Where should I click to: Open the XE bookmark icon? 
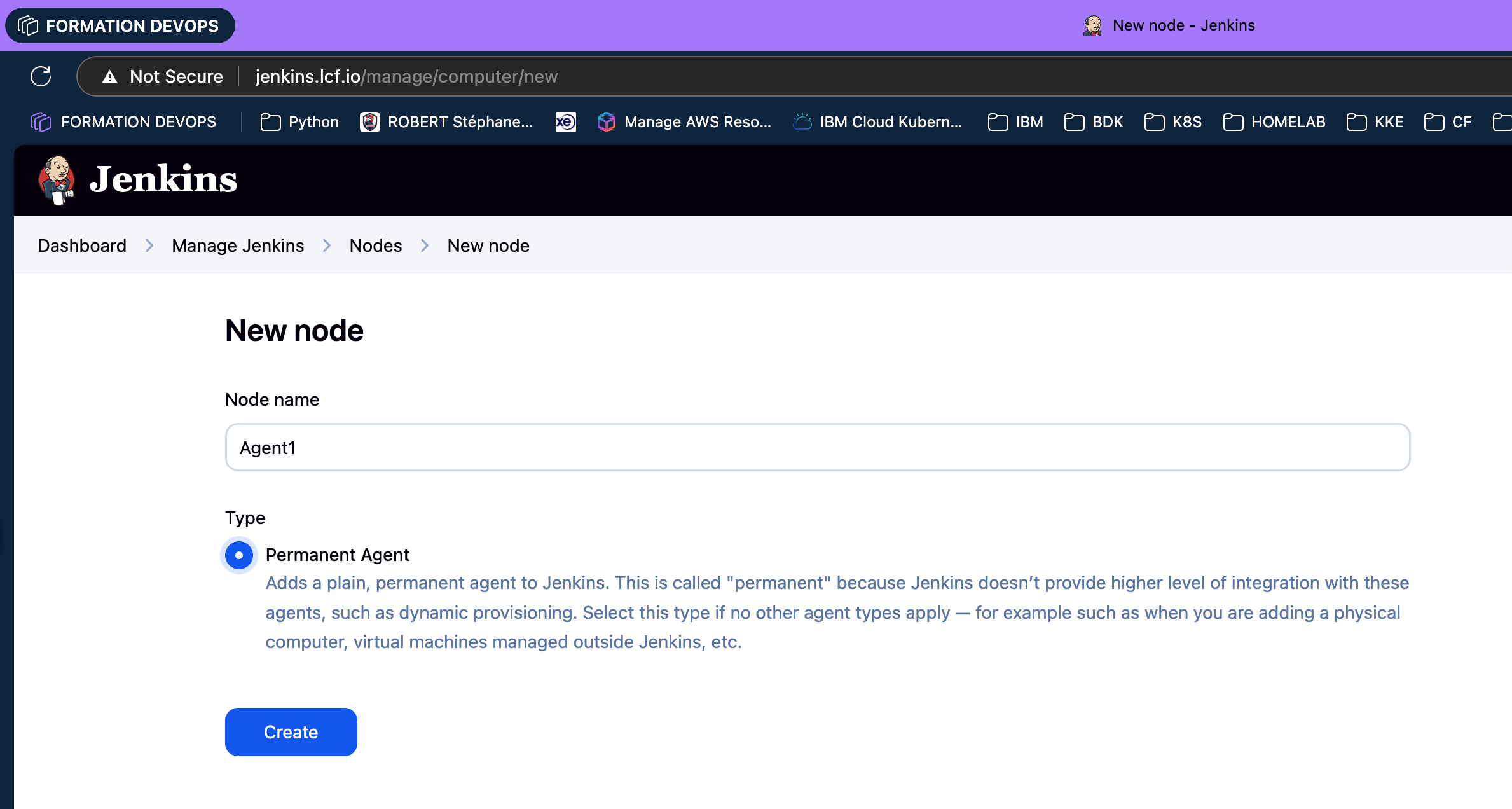pos(565,122)
